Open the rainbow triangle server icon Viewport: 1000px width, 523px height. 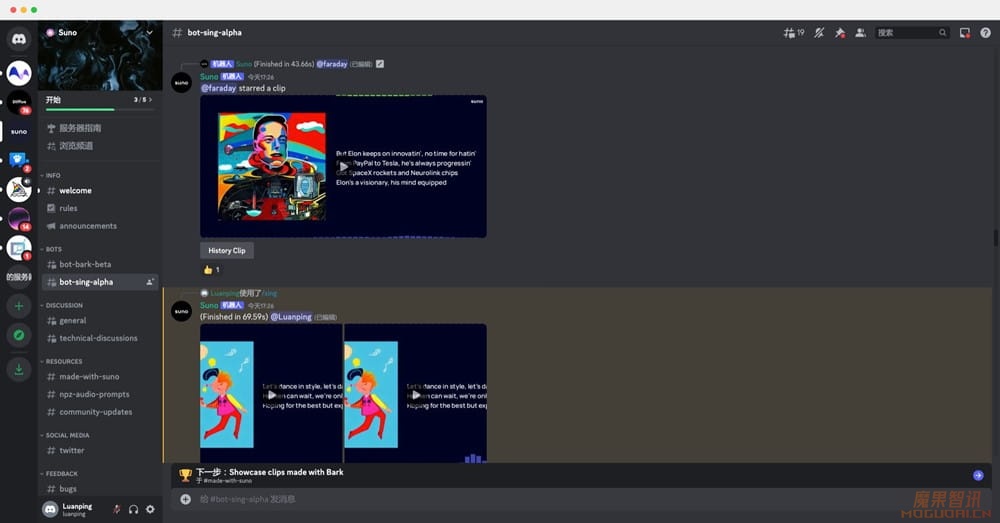19,189
